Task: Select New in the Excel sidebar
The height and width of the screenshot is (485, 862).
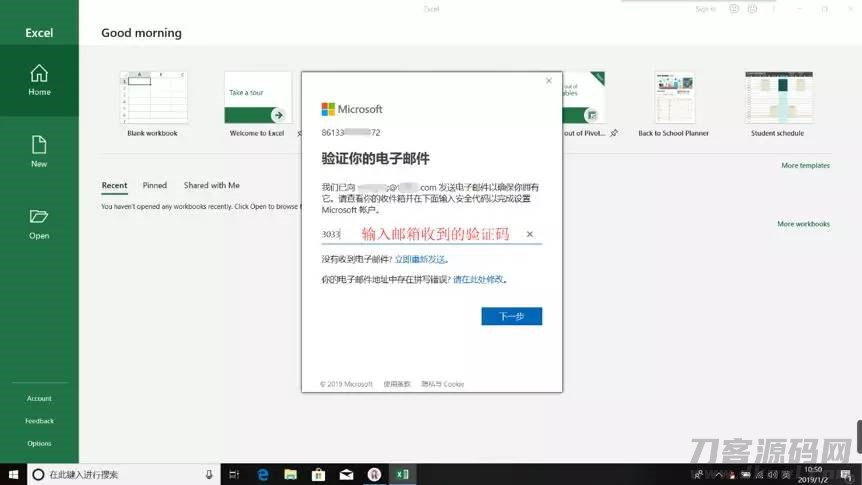Action: point(39,152)
